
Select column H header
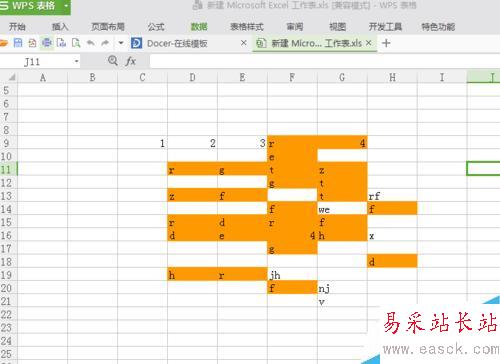point(392,78)
